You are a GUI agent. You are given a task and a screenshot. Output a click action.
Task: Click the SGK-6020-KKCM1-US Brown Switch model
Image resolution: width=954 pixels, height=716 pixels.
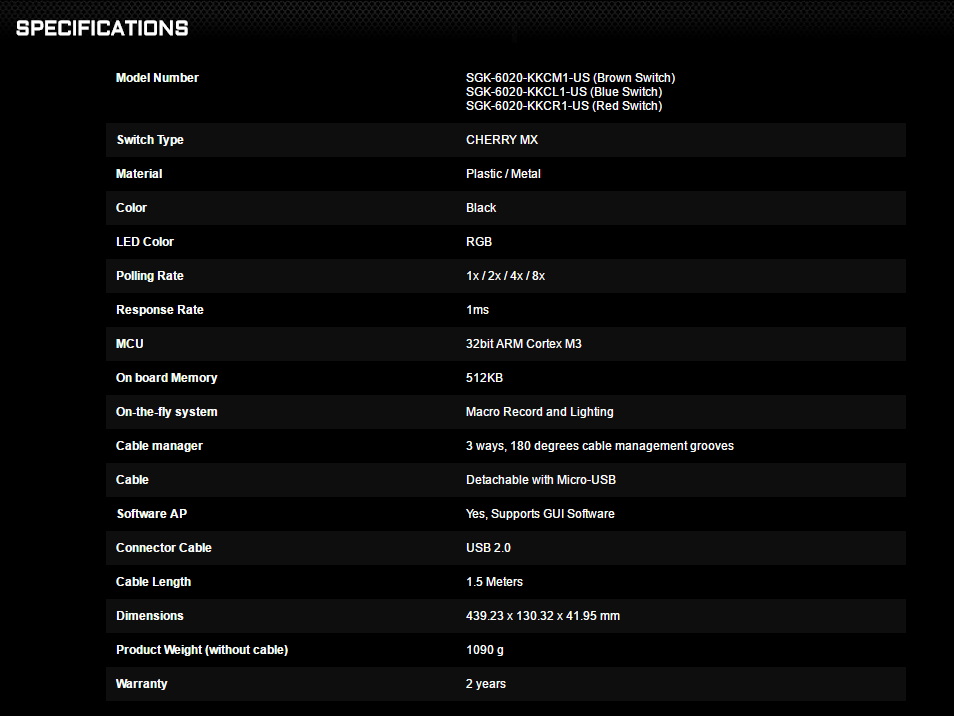570,78
